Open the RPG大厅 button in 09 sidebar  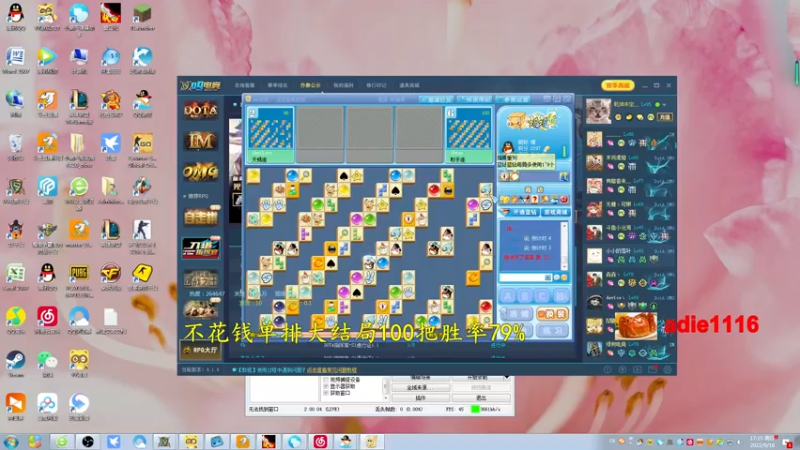coord(201,350)
